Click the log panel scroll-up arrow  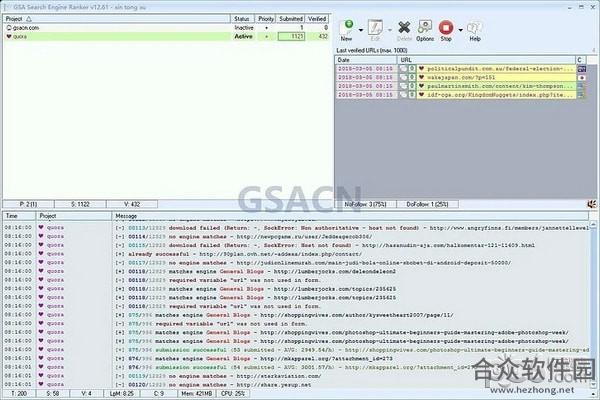click(593, 224)
